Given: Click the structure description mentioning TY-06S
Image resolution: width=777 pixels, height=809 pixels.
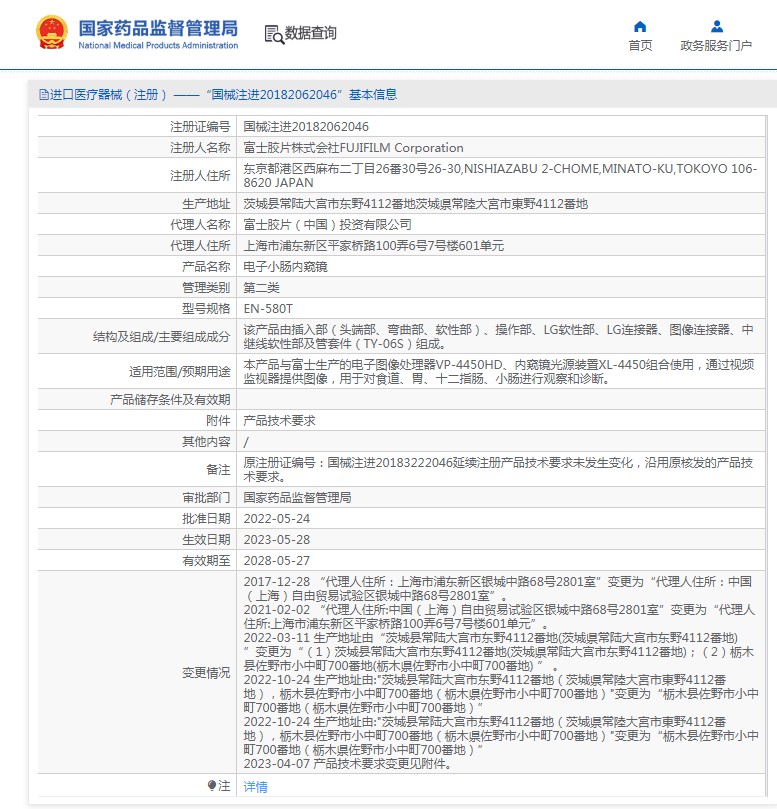Looking at the screenshot, I should pos(498,336).
